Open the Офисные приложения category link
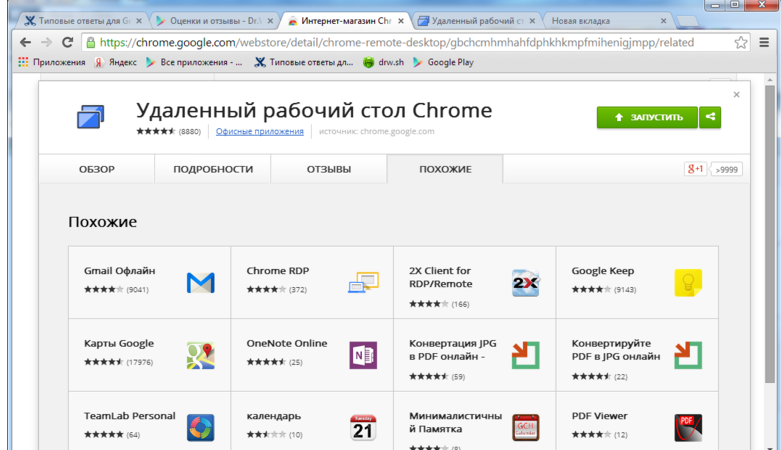 tap(260, 131)
